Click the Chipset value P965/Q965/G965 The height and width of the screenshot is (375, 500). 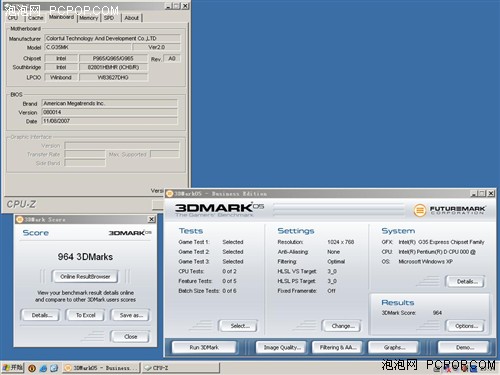[113, 58]
